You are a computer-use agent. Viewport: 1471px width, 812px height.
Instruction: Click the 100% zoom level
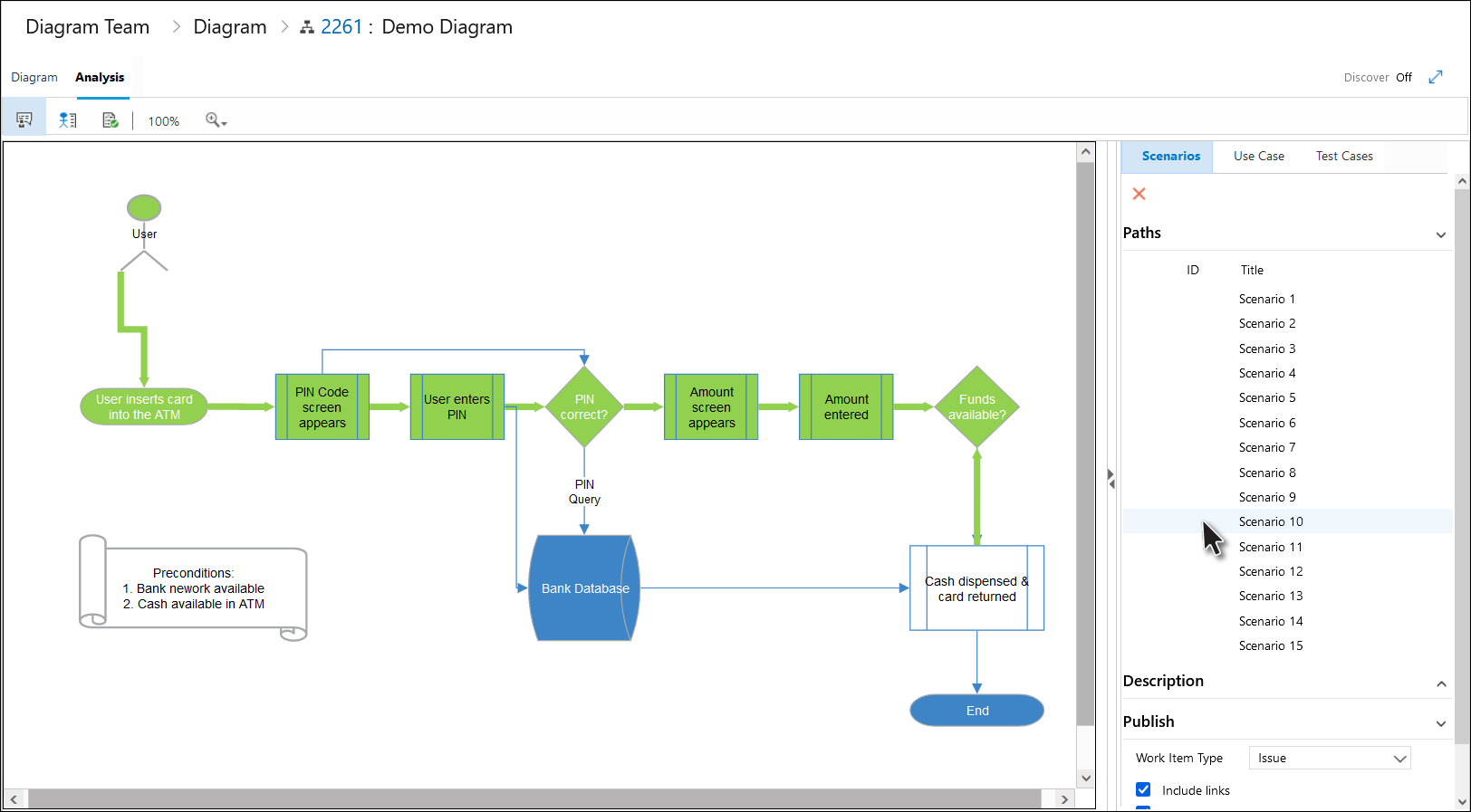(x=164, y=121)
